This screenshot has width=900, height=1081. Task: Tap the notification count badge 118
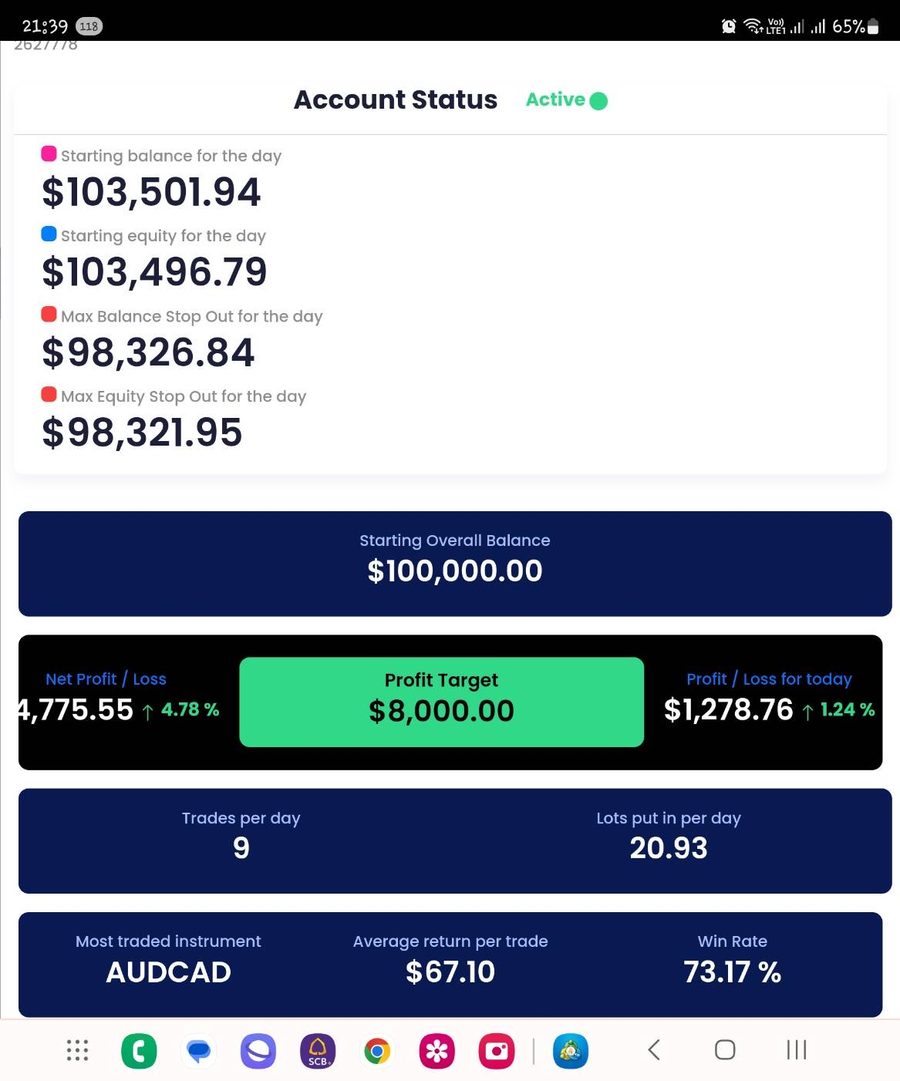point(88,26)
